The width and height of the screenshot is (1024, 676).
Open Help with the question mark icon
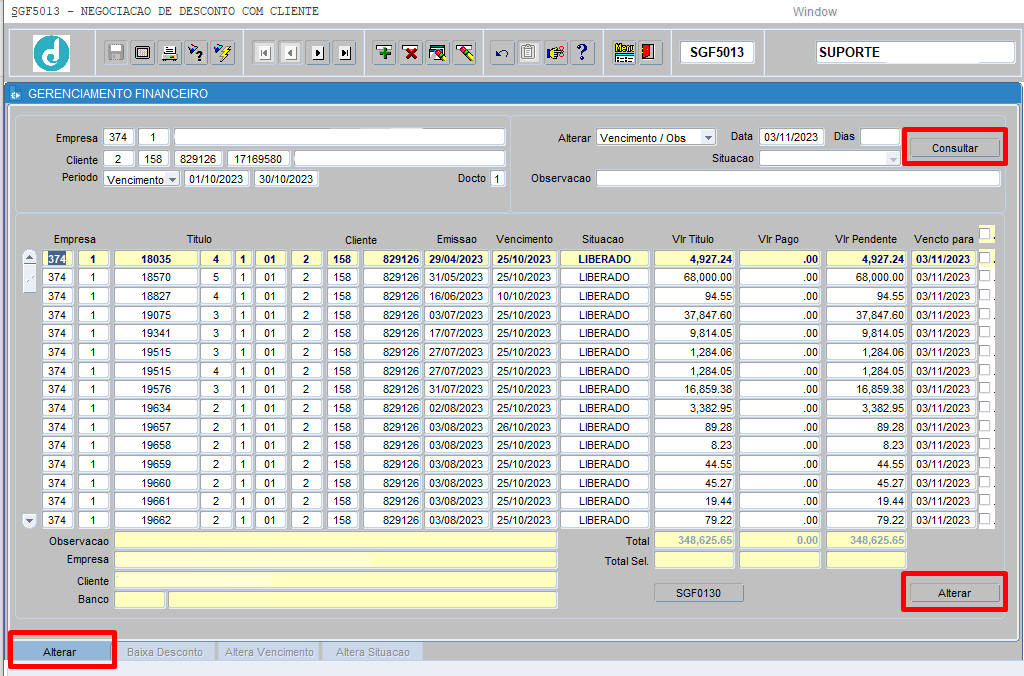[582, 53]
